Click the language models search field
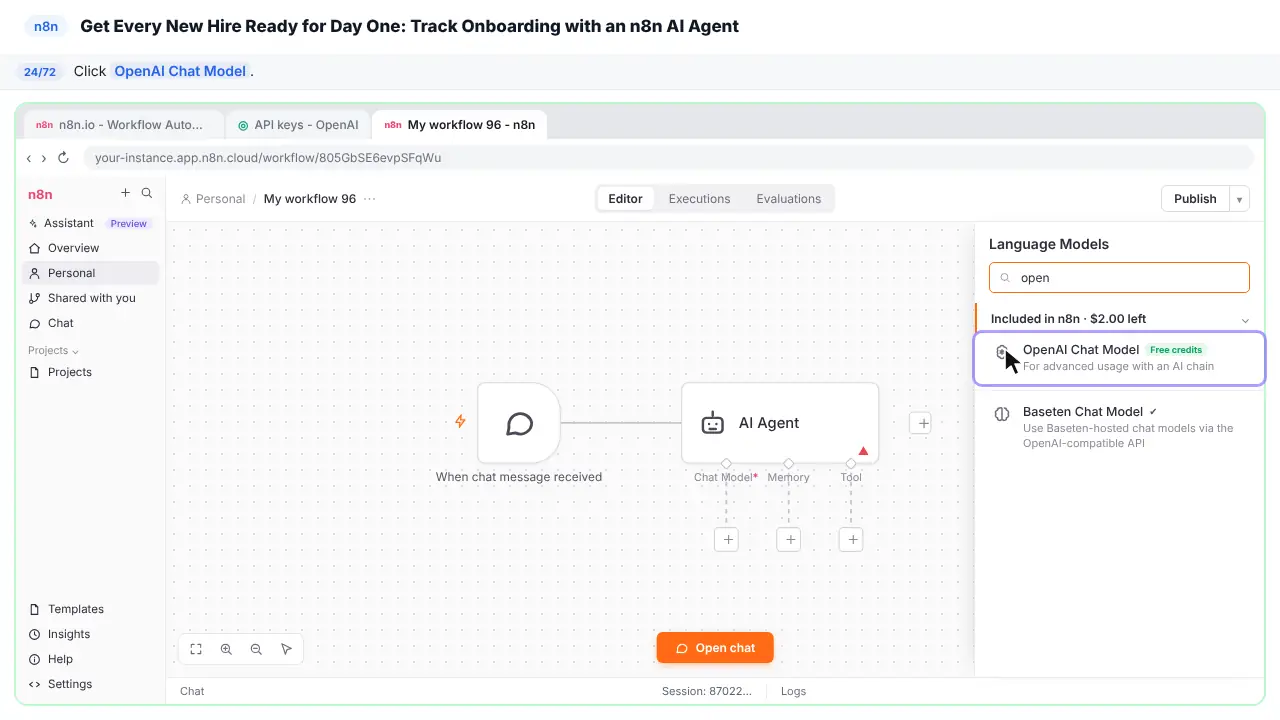This screenshot has height=720, width=1280. point(1119,278)
